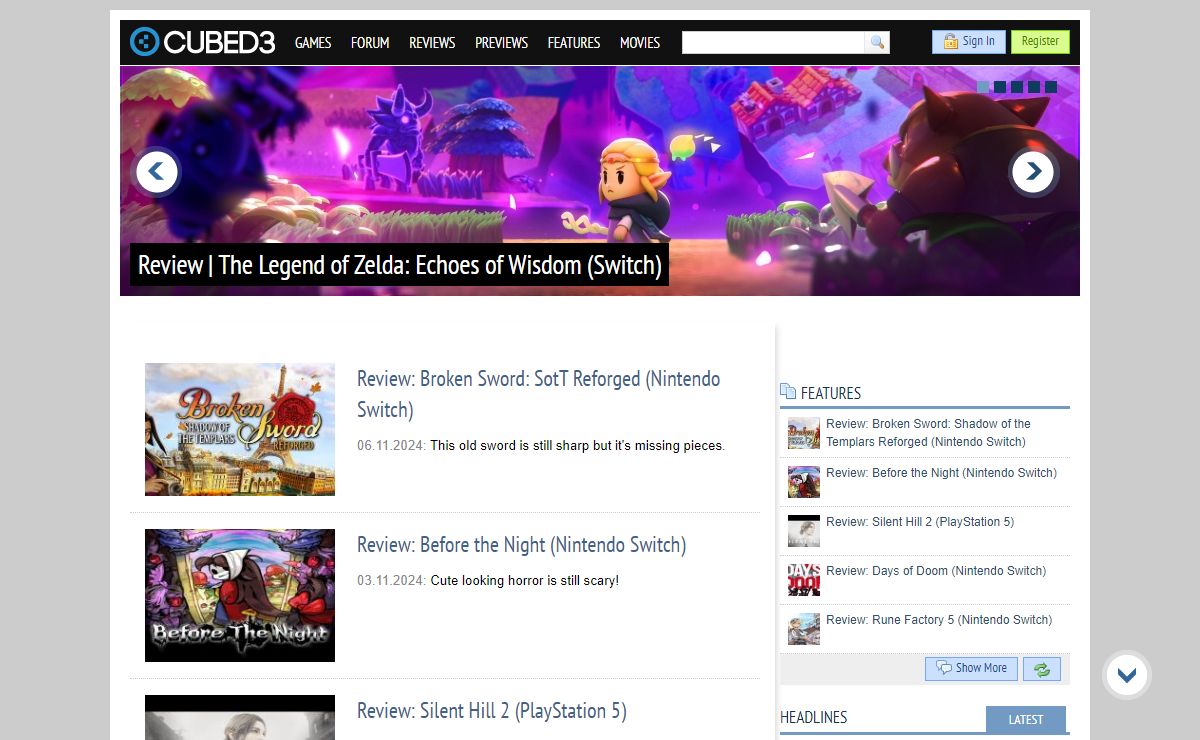Image resolution: width=1200 pixels, height=740 pixels.
Task: Click the date 06.11.2024
Action: (x=391, y=446)
